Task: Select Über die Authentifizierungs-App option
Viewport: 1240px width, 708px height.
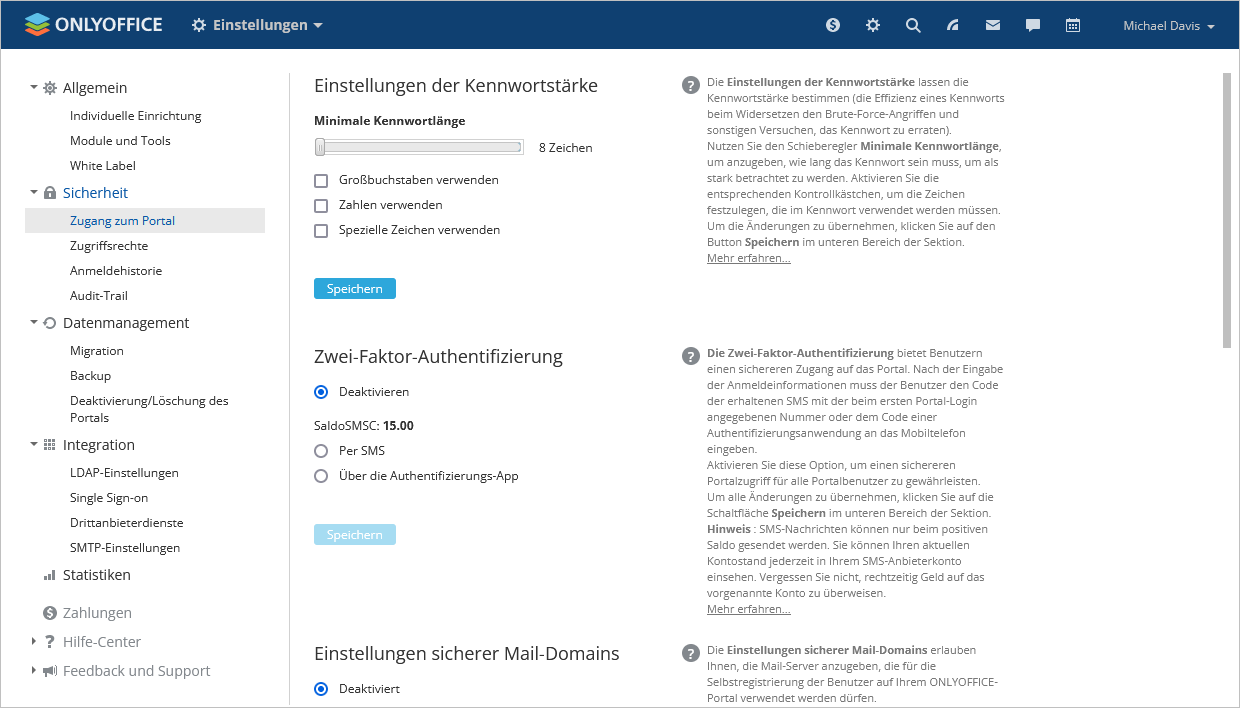Action: pyautogui.click(x=321, y=476)
